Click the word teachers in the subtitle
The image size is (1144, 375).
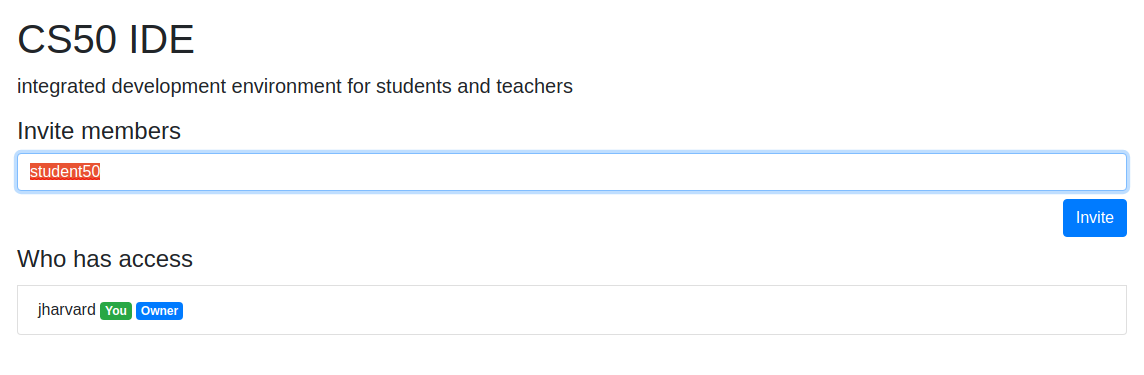pyautogui.click(x=534, y=87)
